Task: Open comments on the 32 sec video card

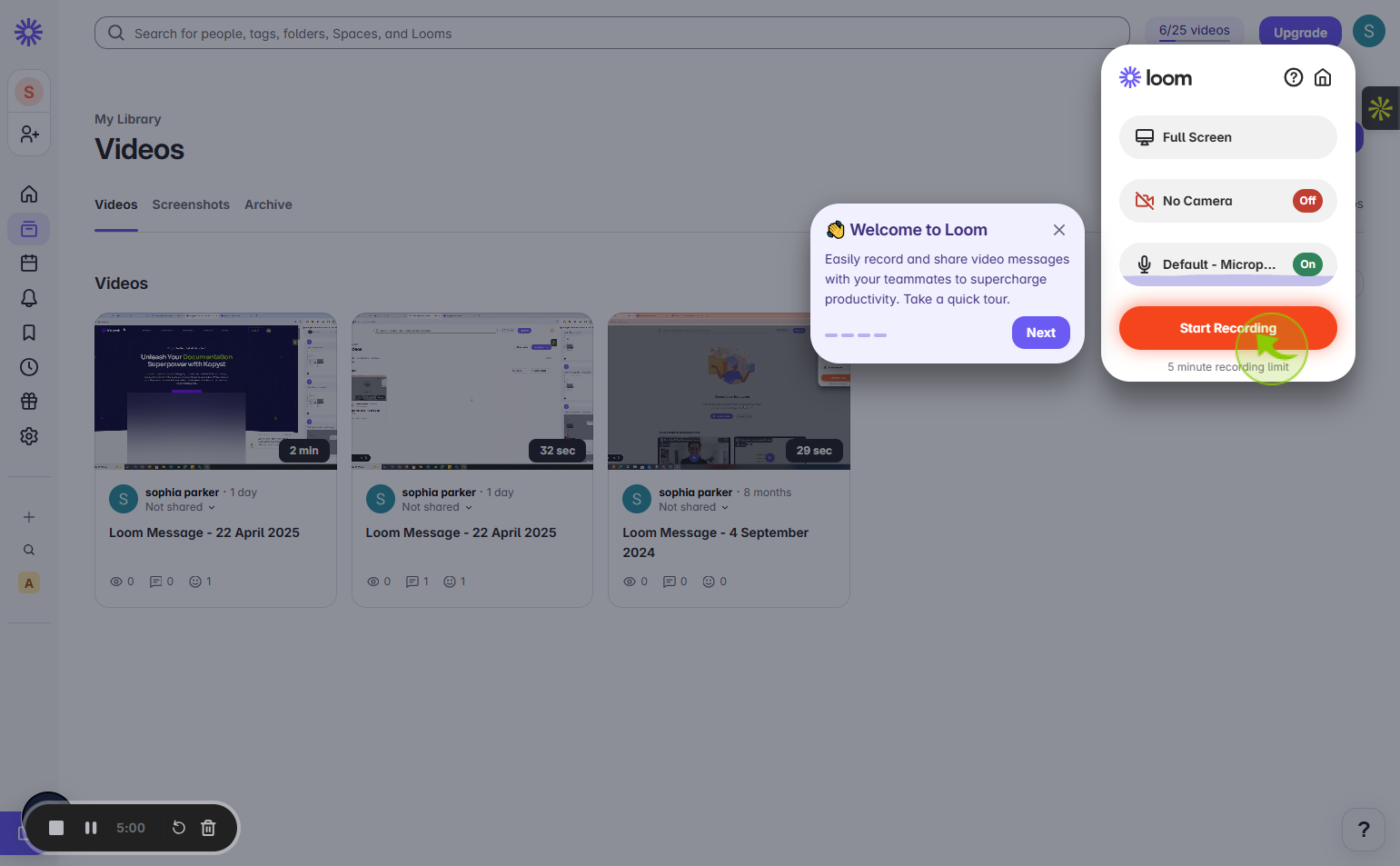Action: point(417,582)
